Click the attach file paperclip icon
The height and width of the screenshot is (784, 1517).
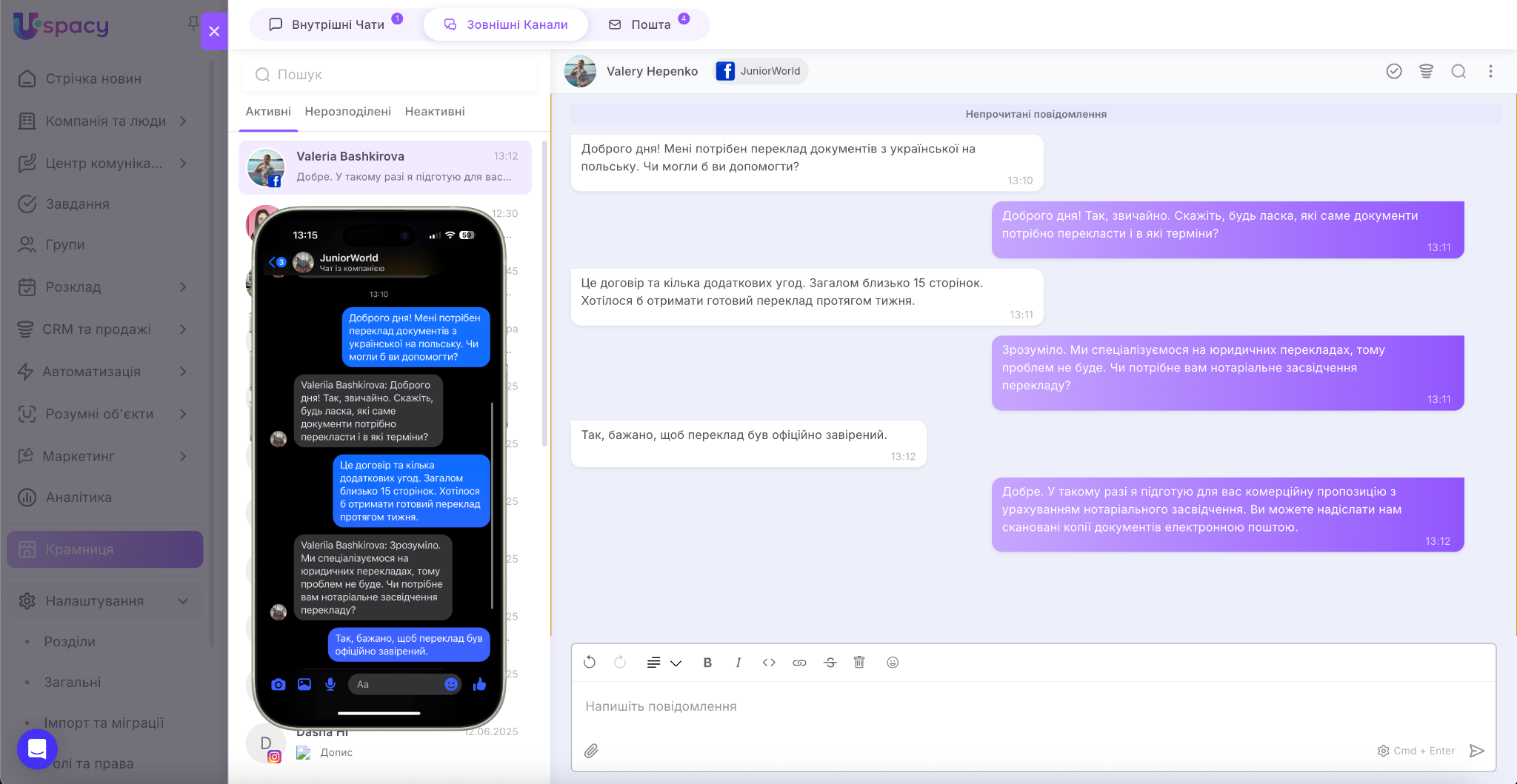pyautogui.click(x=591, y=751)
